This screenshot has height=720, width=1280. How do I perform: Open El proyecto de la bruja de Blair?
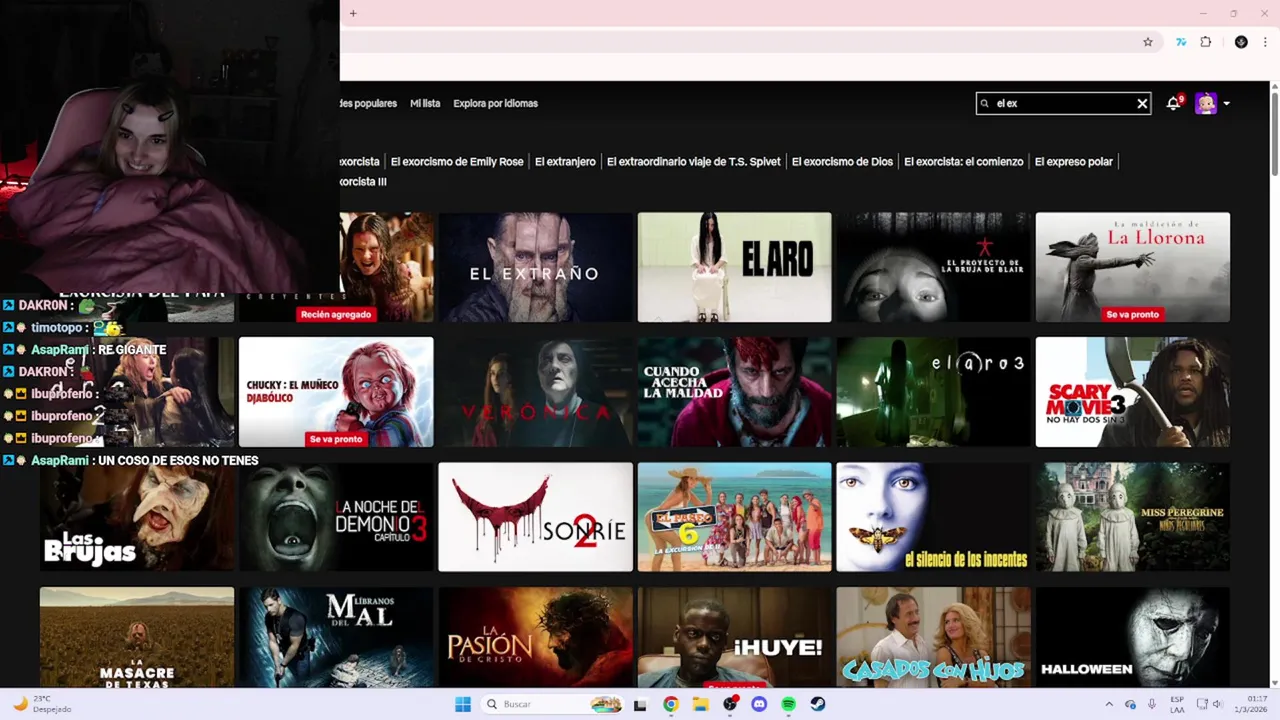pos(933,267)
